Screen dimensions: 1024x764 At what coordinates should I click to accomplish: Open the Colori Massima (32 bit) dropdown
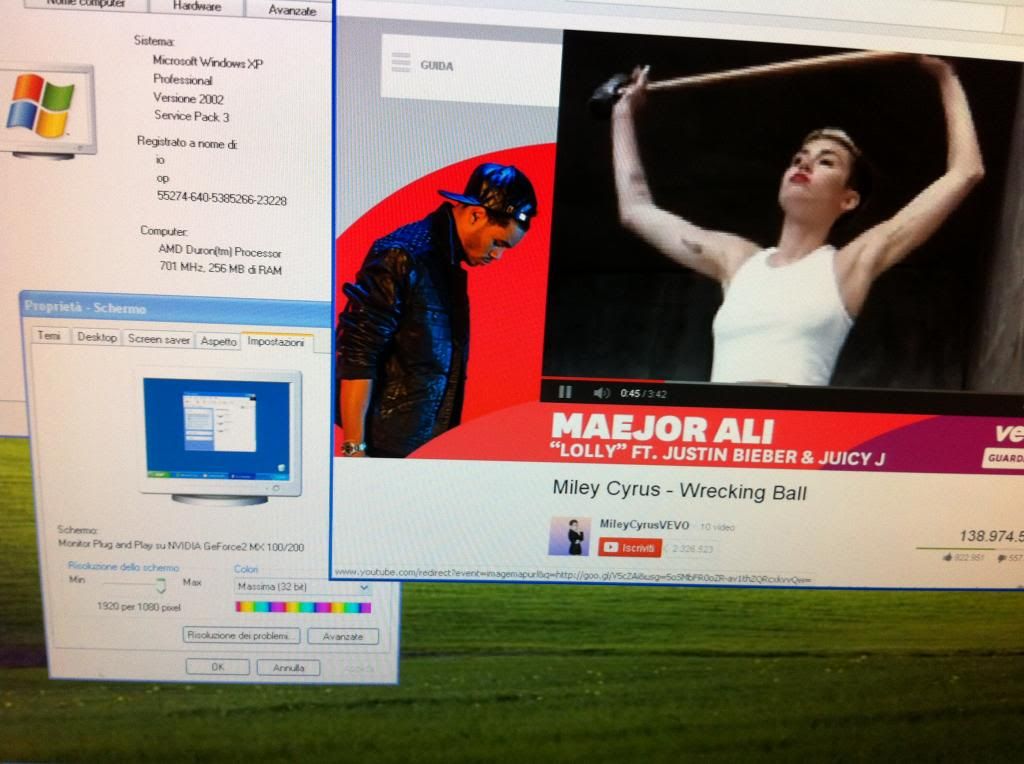click(x=303, y=587)
